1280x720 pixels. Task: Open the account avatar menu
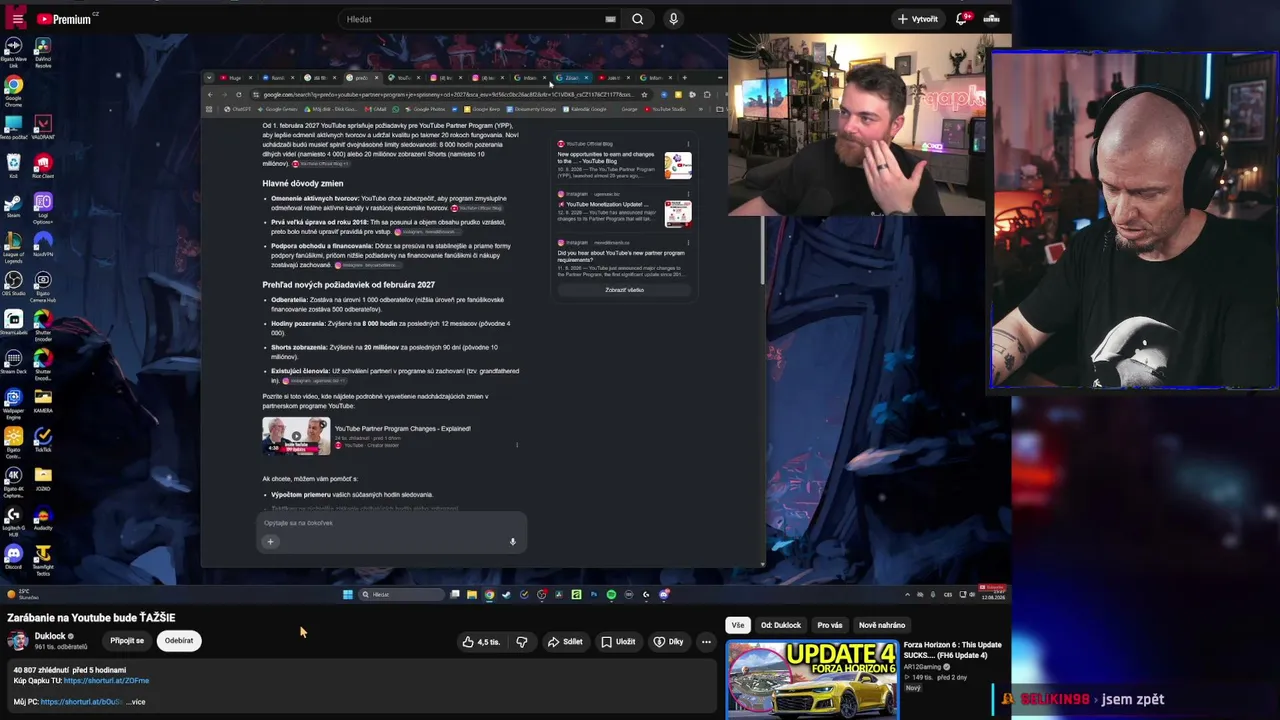(992, 19)
